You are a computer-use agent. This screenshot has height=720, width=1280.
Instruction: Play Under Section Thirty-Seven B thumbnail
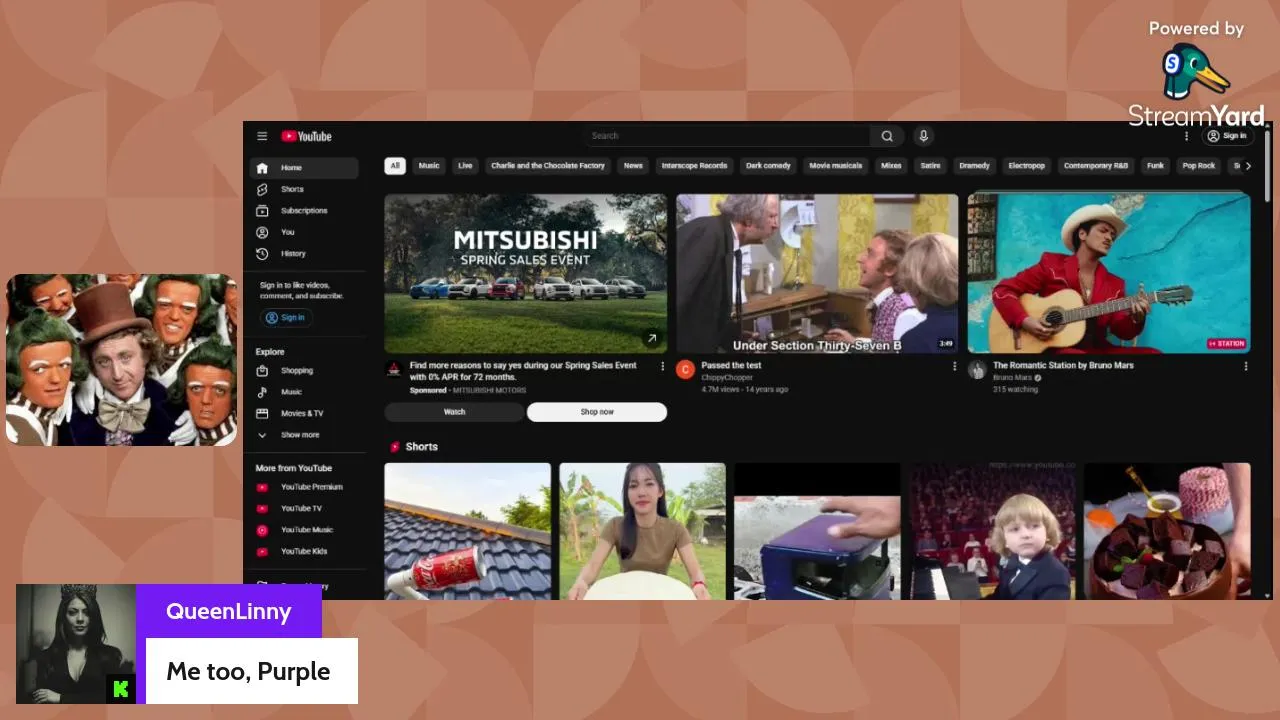coord(817,273)
